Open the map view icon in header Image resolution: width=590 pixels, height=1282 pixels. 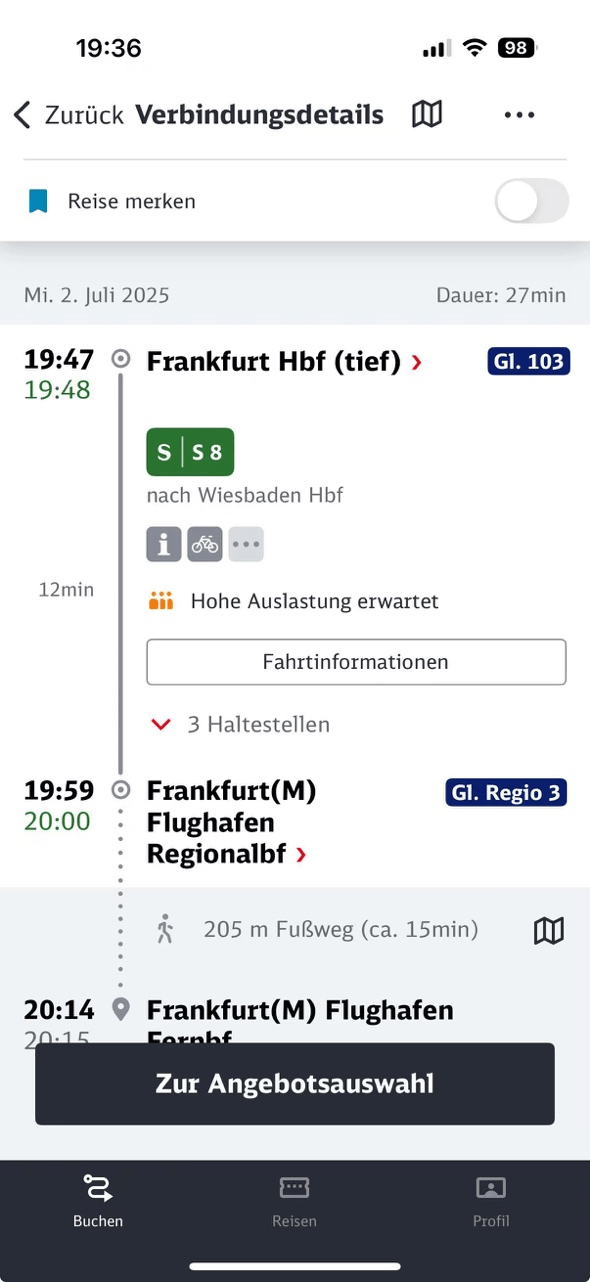pyautogui.click(x=427, y=115)
